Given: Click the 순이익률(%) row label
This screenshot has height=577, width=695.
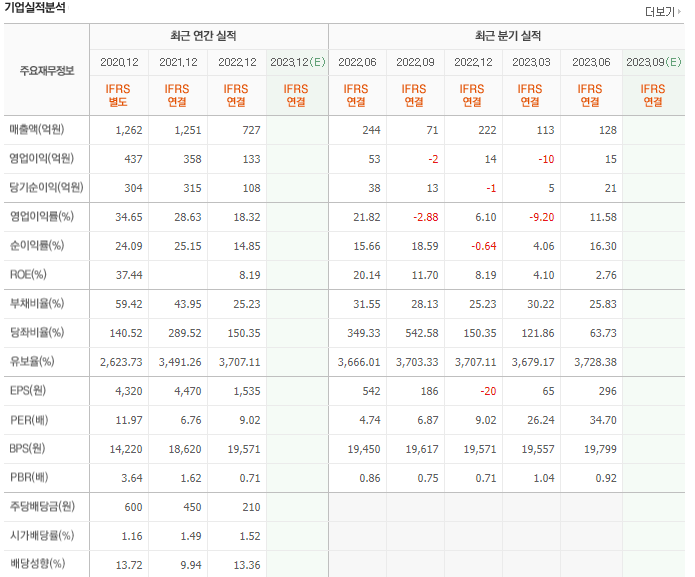Looking at the screenshot, I should tap(37, 245).
